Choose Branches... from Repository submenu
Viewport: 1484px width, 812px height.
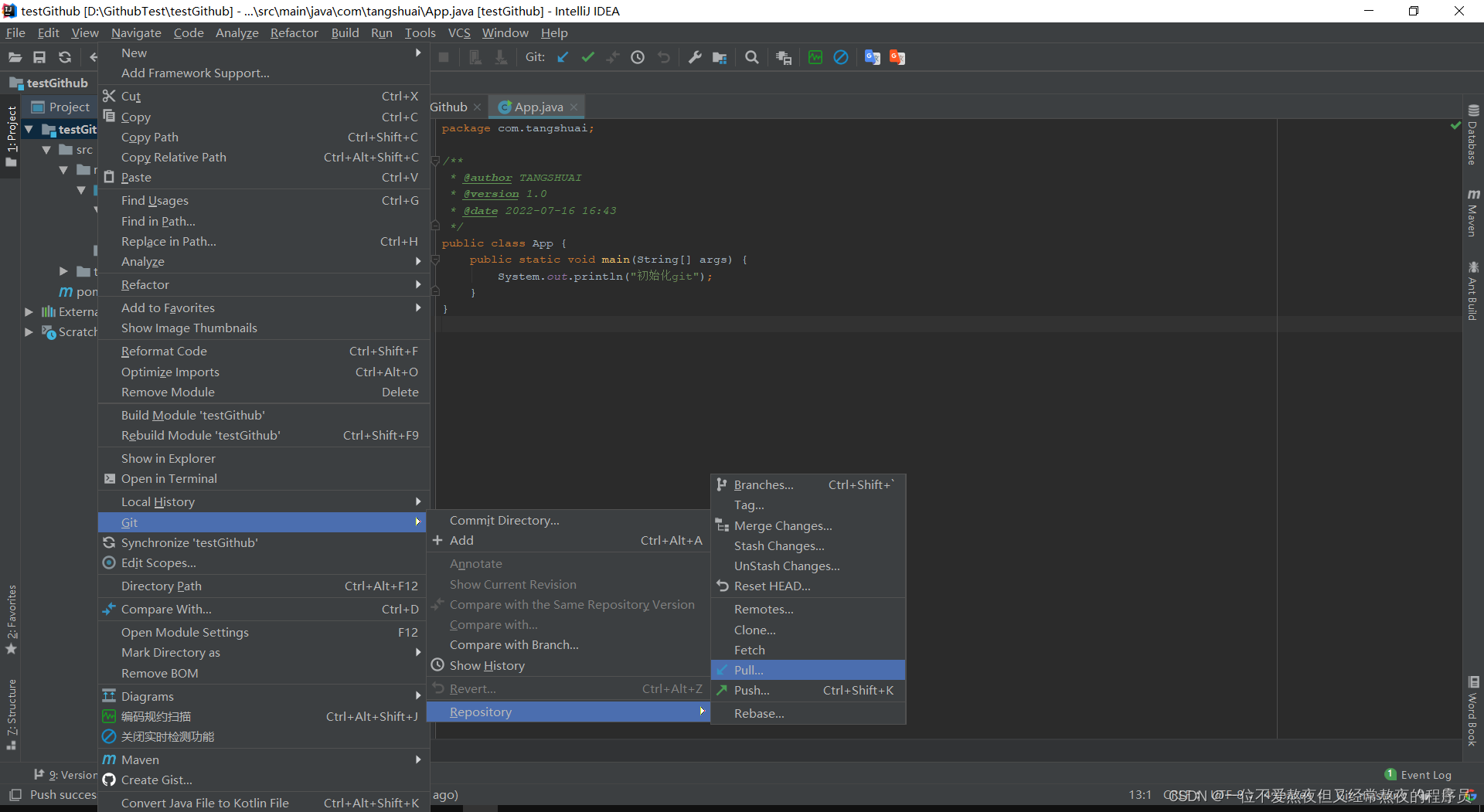[808, 485]
